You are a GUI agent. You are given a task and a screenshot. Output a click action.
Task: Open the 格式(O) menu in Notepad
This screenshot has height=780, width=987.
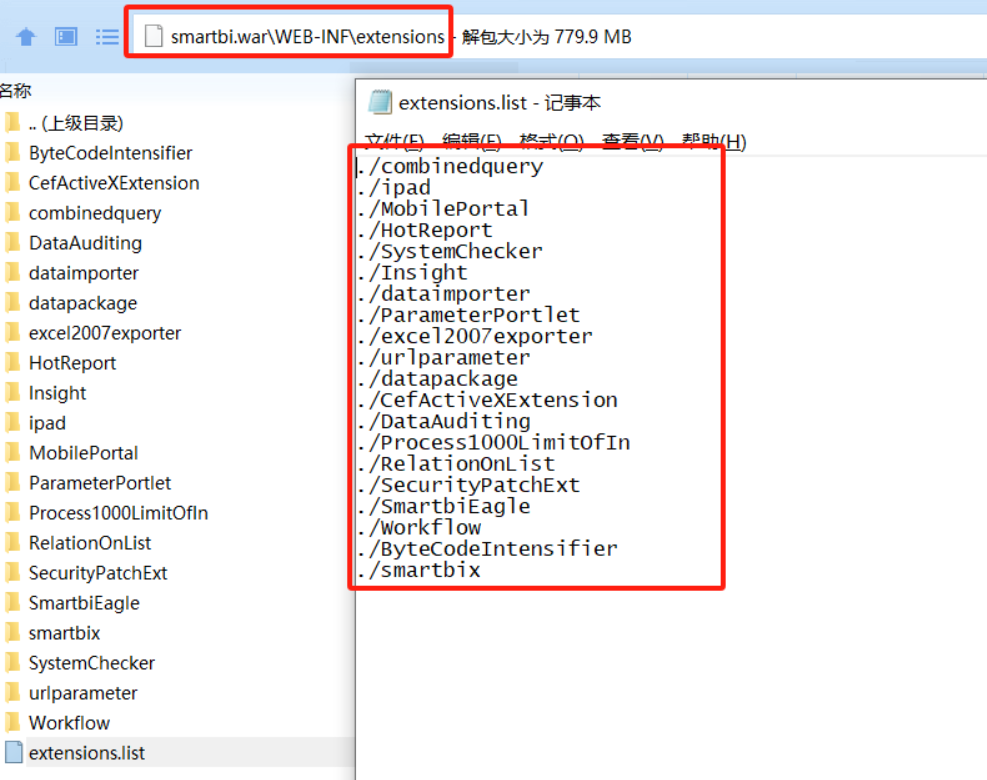(551, 142)
